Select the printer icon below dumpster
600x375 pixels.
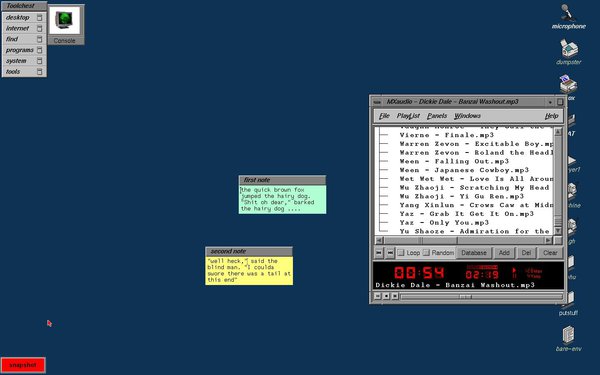[569, 84]
